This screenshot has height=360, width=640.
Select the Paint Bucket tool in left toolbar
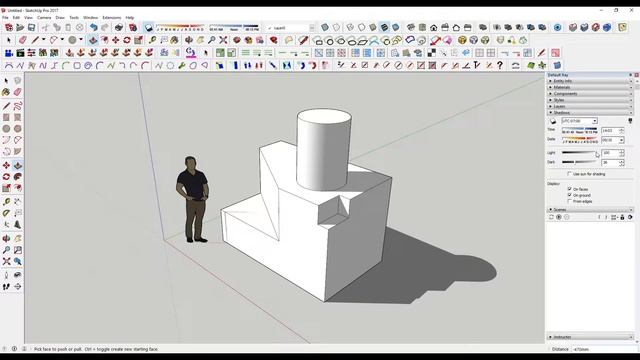click(6, 93)
